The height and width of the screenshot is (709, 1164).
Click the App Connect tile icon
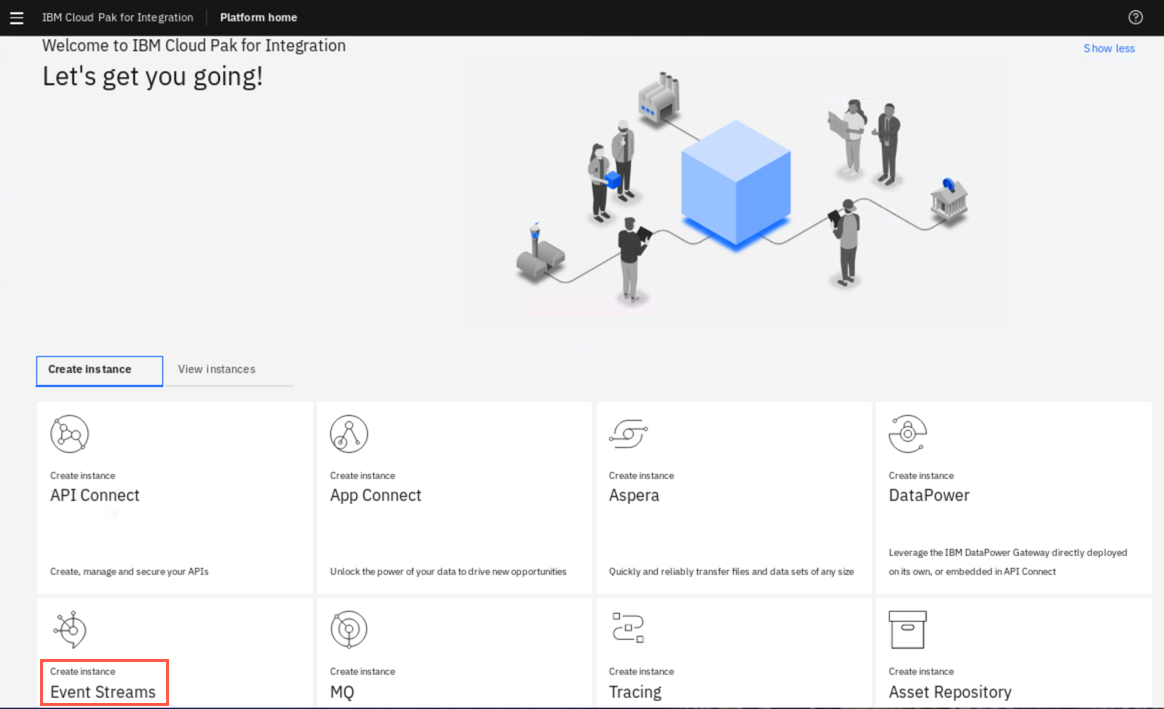pyautogui.click(x=349, y=434)
